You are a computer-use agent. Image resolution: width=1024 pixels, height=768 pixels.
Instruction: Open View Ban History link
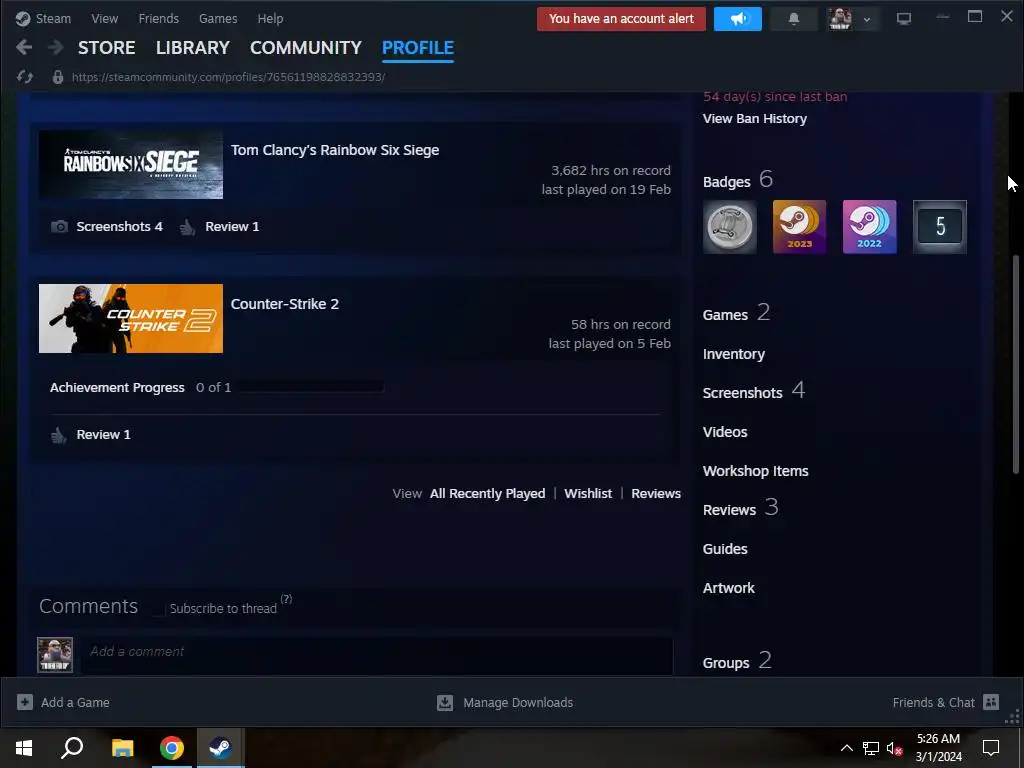[755, 119]
